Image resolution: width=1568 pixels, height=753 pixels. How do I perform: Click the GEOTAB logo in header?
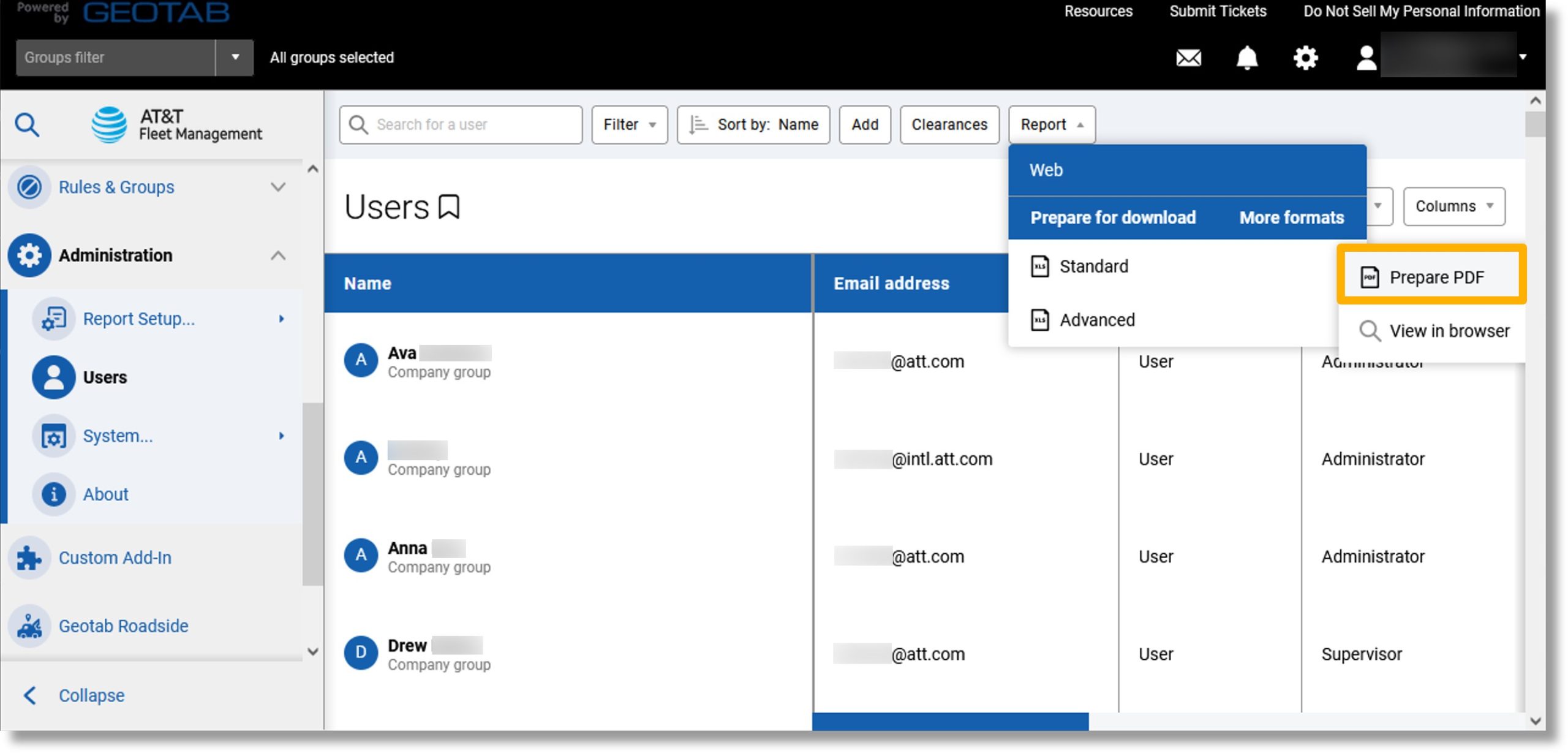click(x=156, y=12)
